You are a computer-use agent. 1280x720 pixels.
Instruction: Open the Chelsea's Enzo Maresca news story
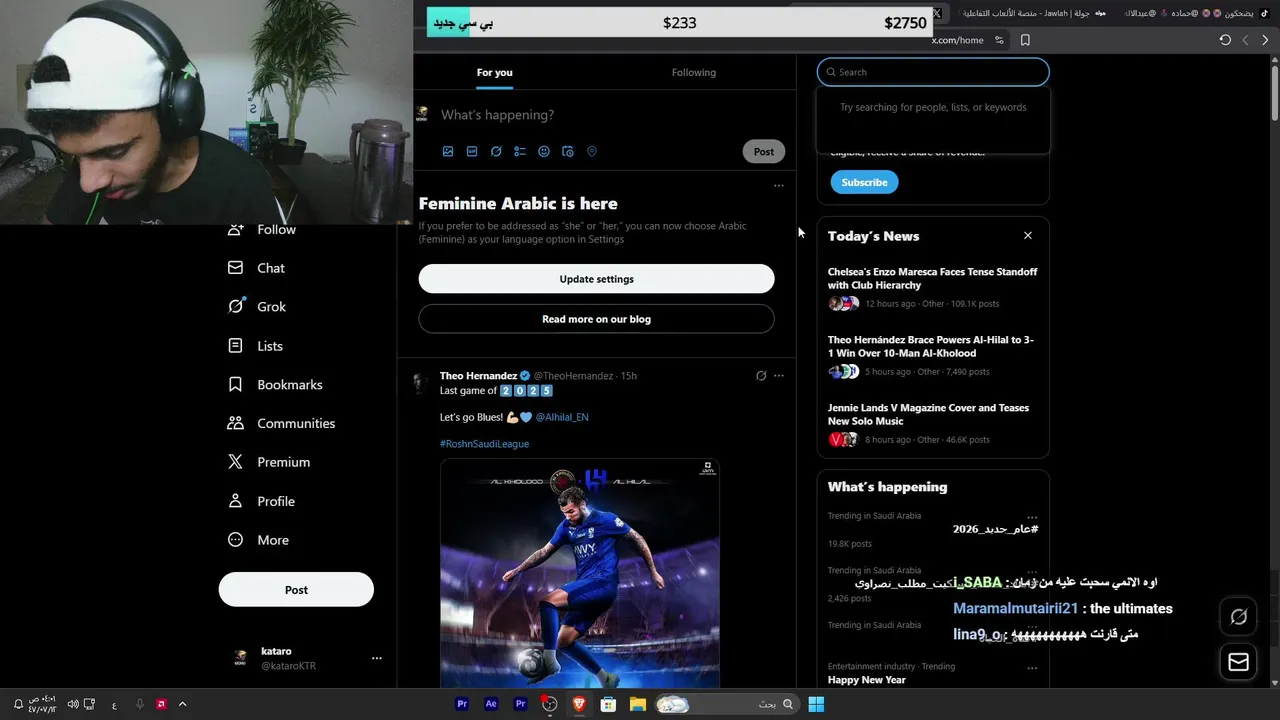(x=933, y=287)
